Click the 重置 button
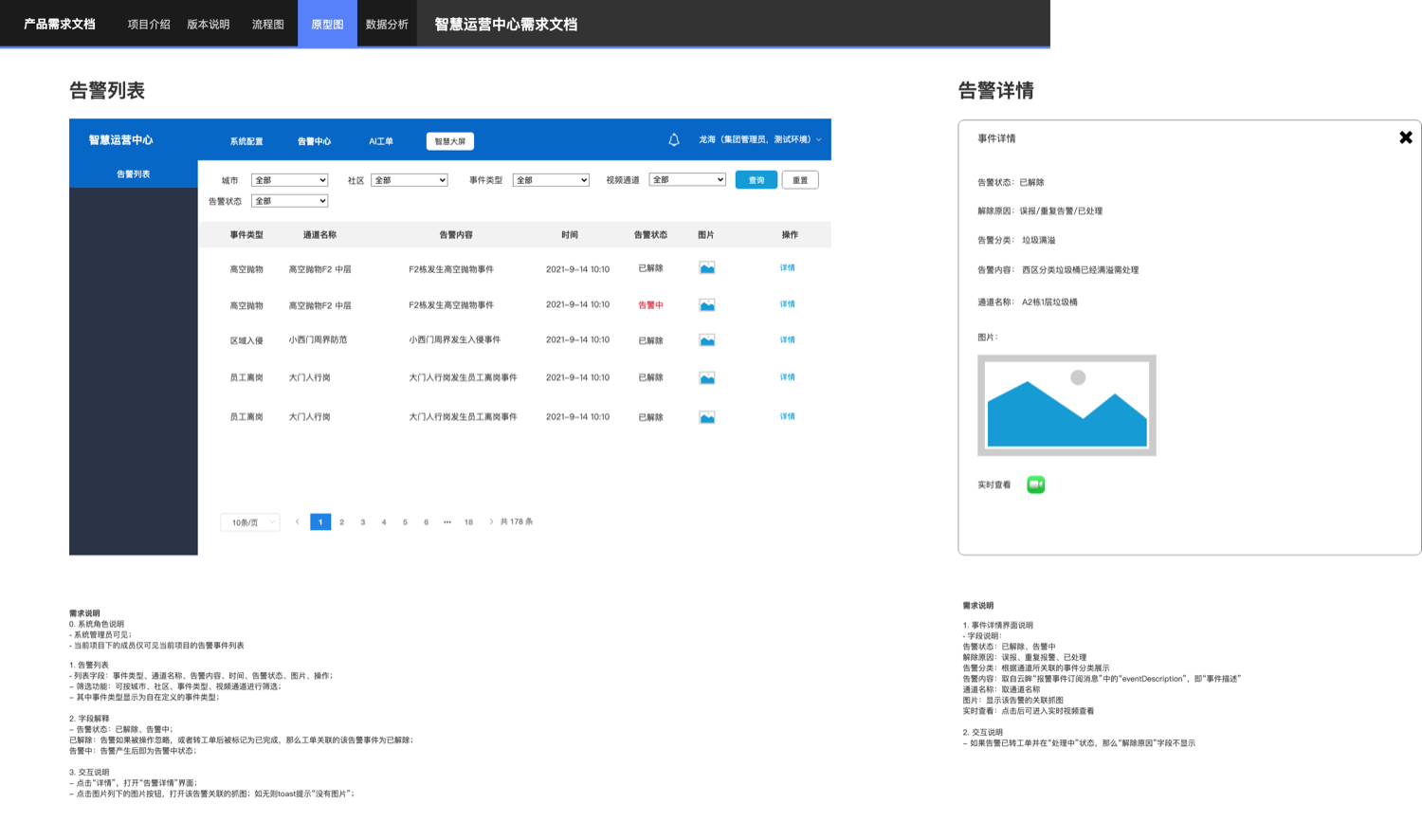The height and width of the screenshot is (840, 1422). [800, 180]
